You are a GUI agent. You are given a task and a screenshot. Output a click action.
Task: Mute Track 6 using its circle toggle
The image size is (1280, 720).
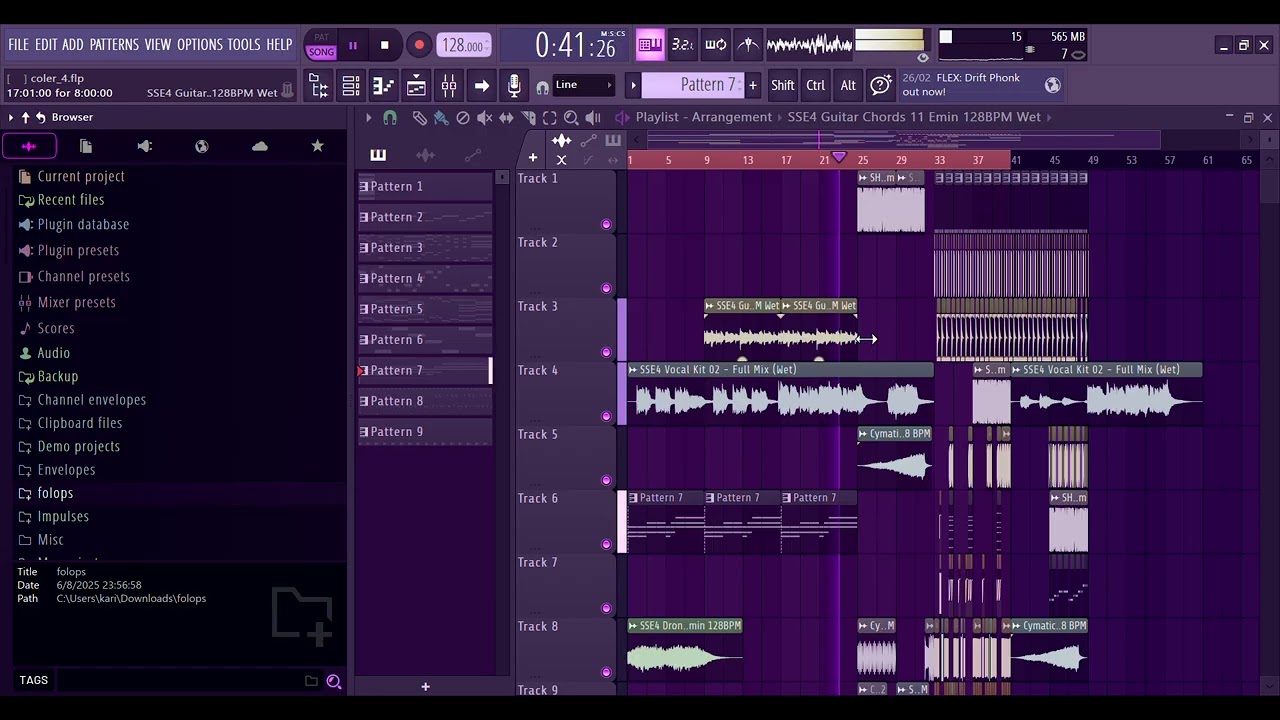(x=606, y=544)
